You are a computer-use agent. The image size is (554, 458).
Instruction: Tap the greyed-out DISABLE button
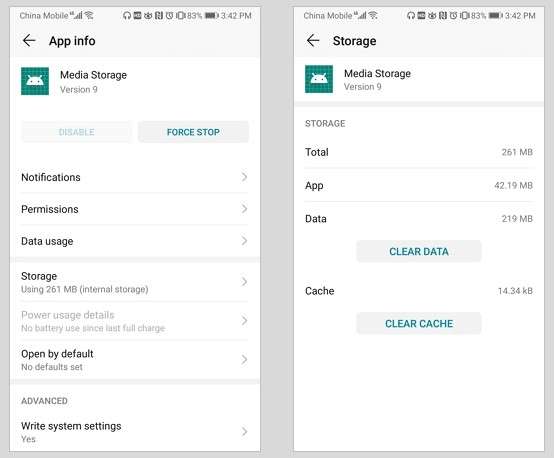point(76,132)
